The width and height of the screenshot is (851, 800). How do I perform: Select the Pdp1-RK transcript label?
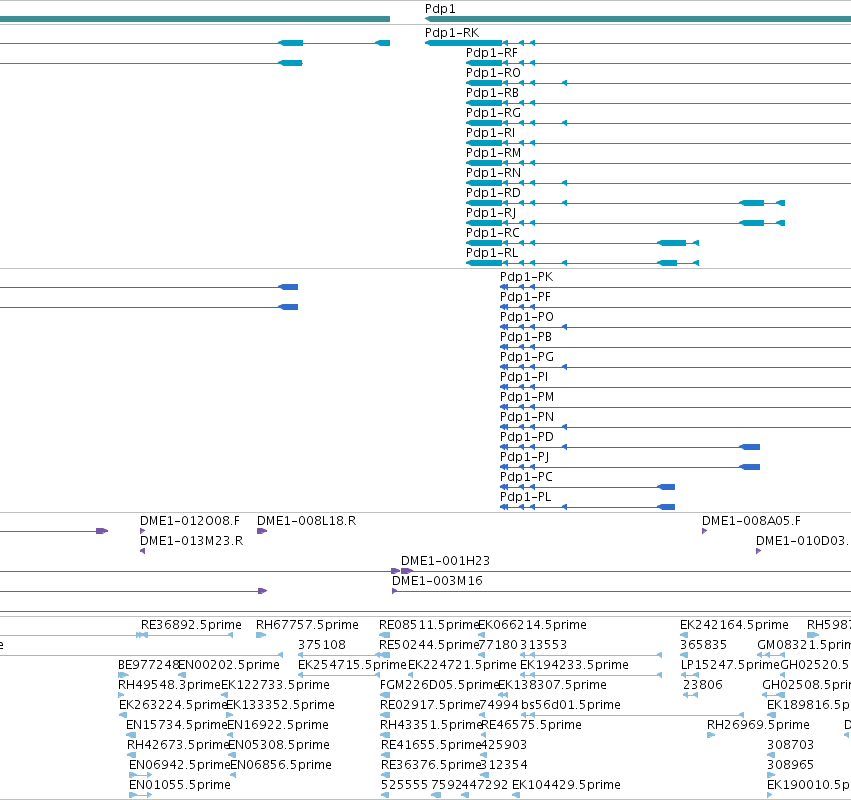click(452, 33)
